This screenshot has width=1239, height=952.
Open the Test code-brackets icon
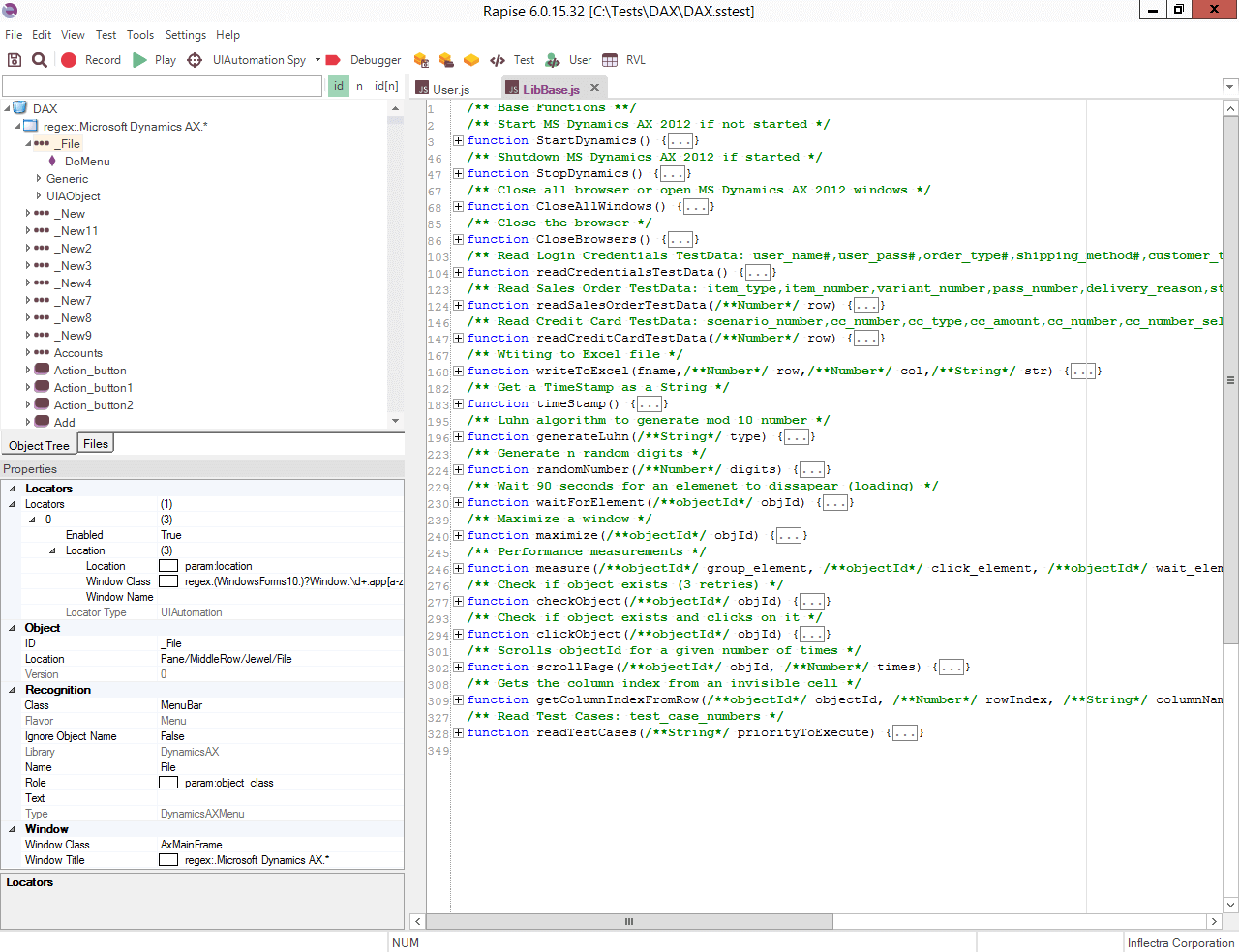pyautogui.click(x=498, y=60)
